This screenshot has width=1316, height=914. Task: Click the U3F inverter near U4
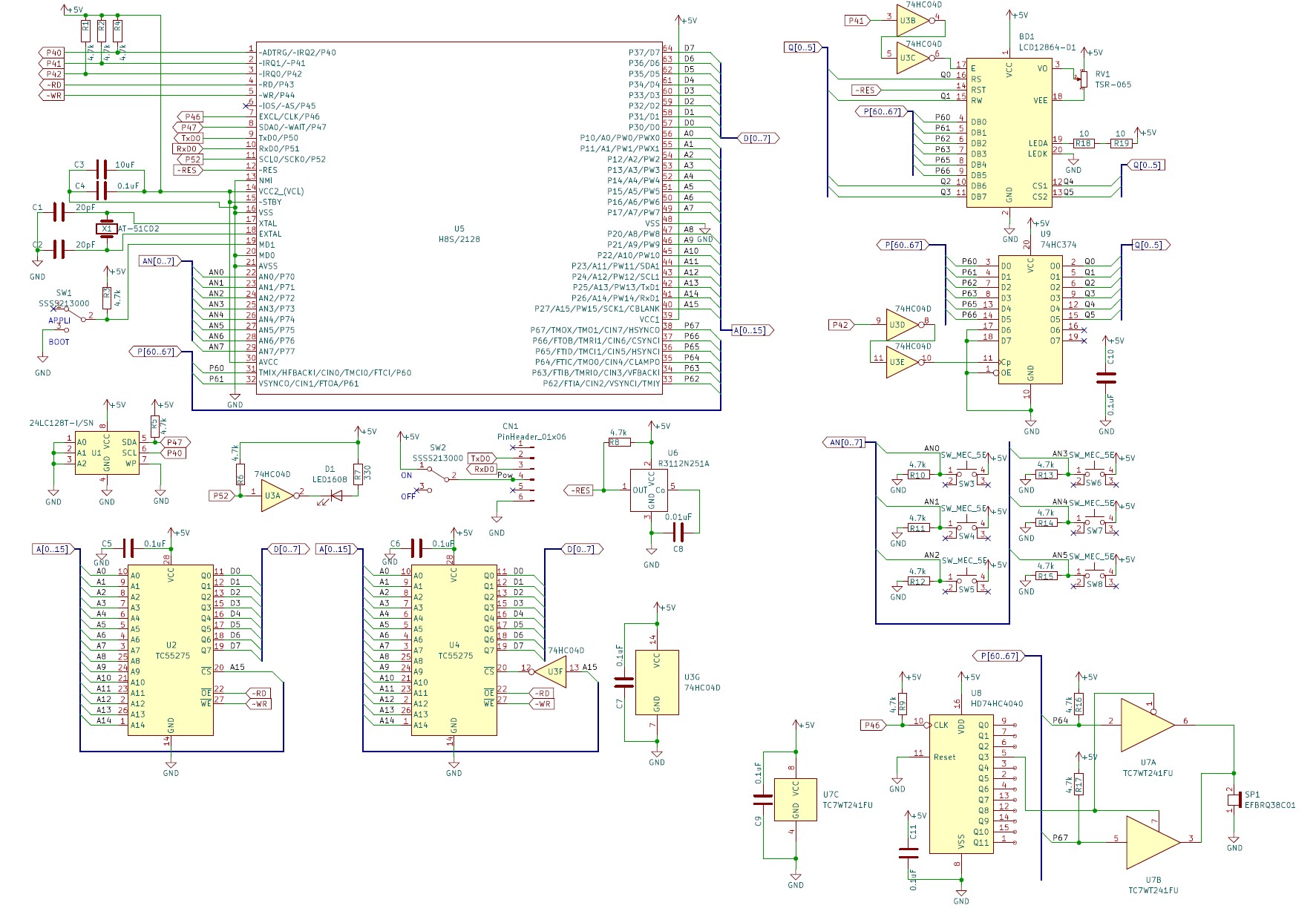pos(554,672)
